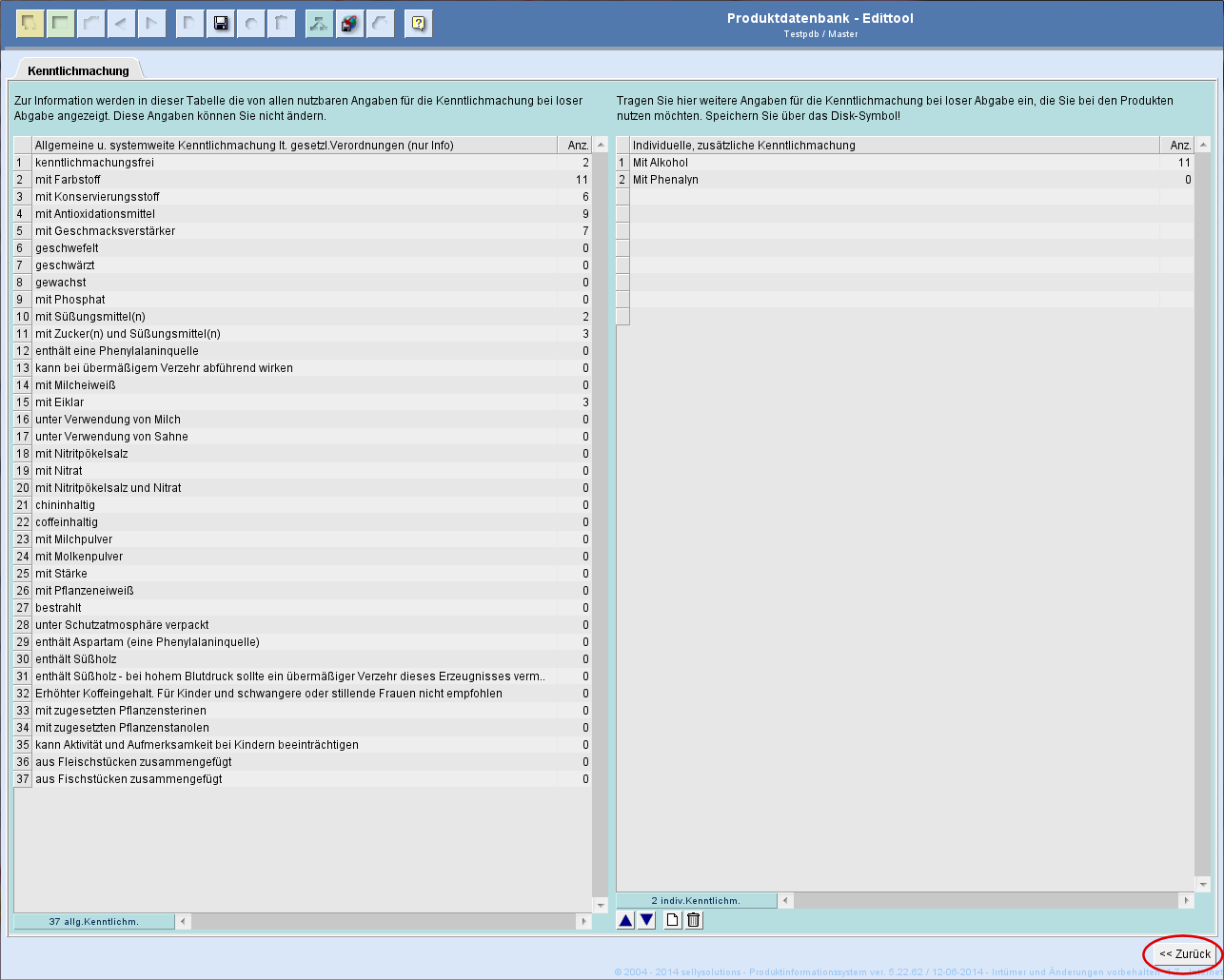Open the help question mark icon
Viewport: 1224px width, 980px height.
coord(418,24)
